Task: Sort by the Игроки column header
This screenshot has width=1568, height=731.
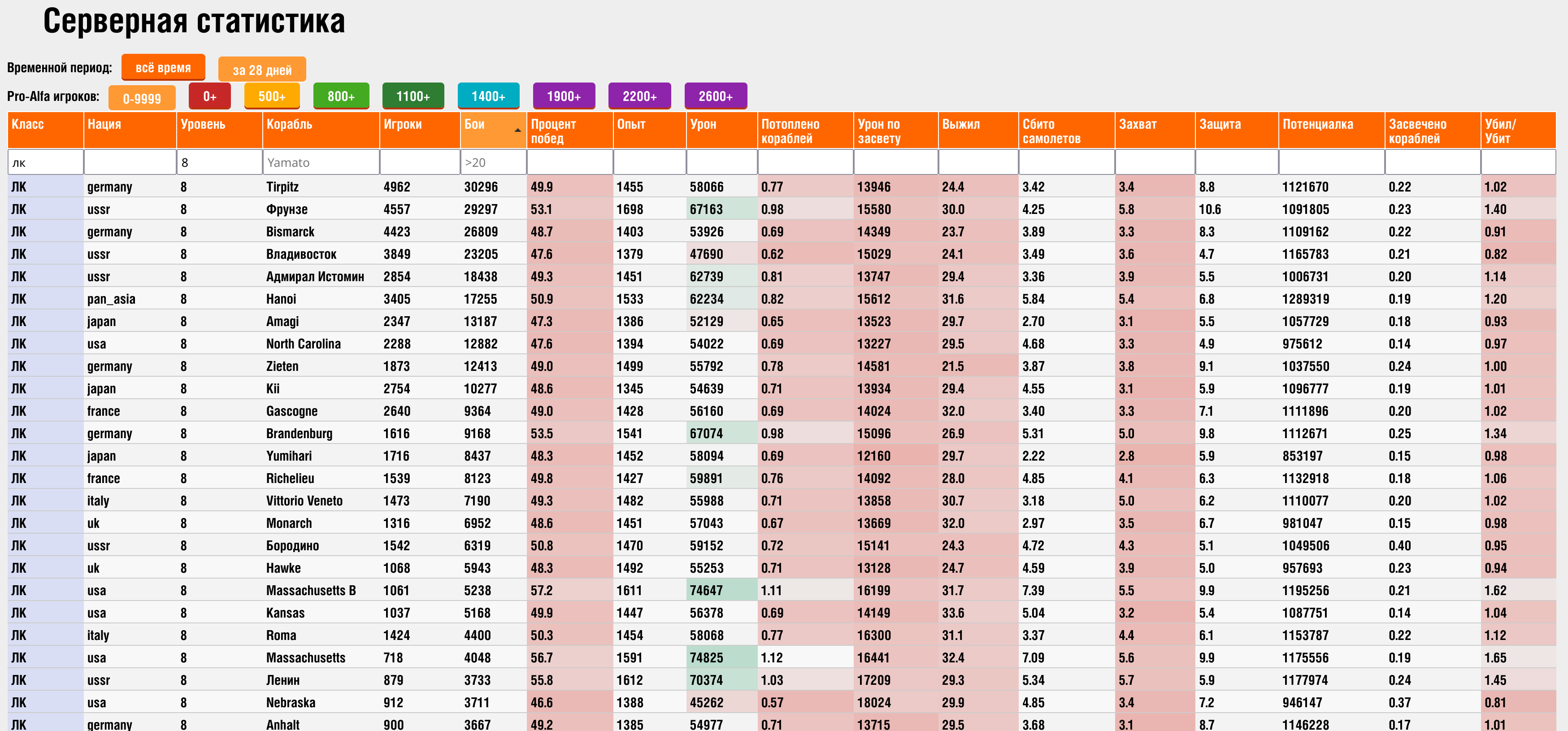Action: click(402, 125)
